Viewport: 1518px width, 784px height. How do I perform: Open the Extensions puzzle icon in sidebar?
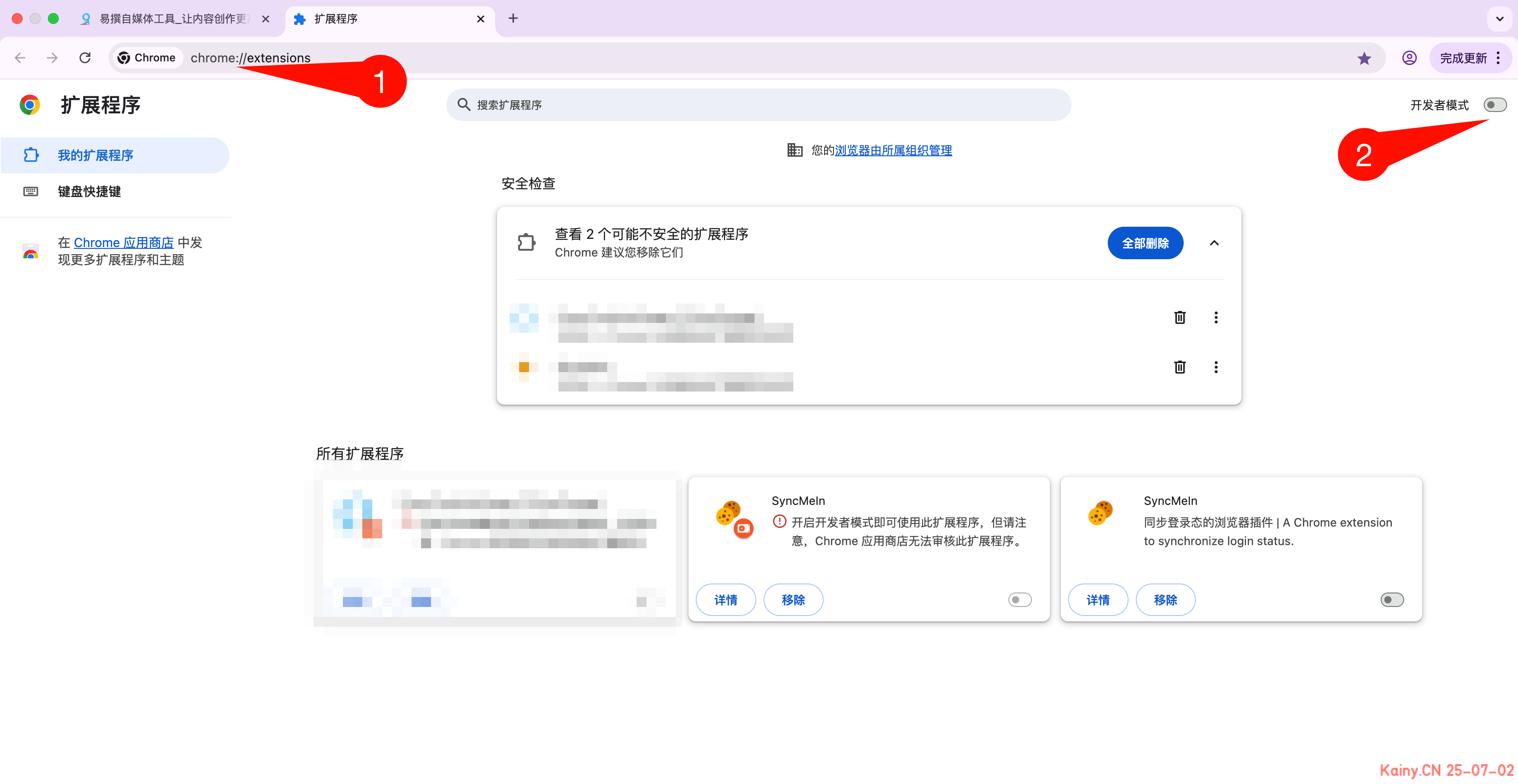pyautogui.click(x=31, y=155)
